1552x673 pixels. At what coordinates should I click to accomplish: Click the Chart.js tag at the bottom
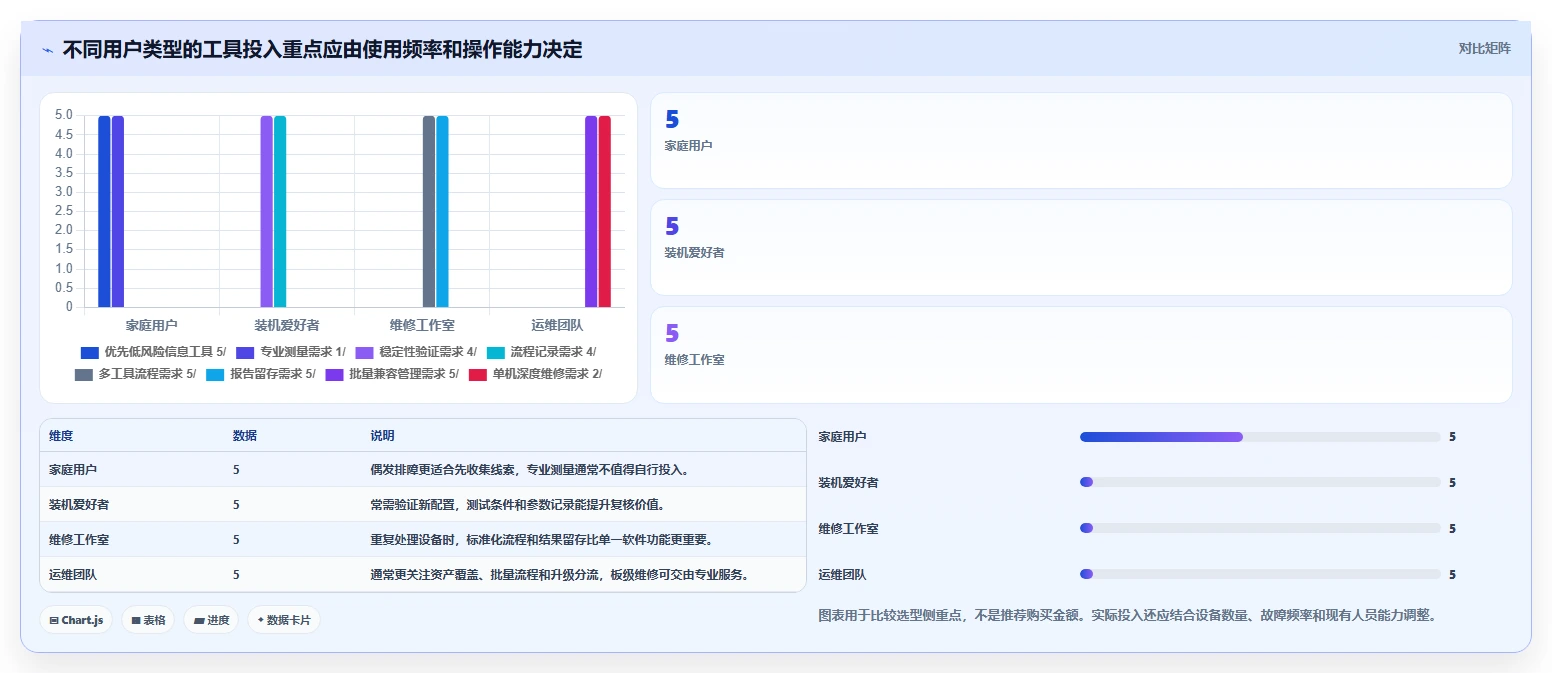coord(76,620)
